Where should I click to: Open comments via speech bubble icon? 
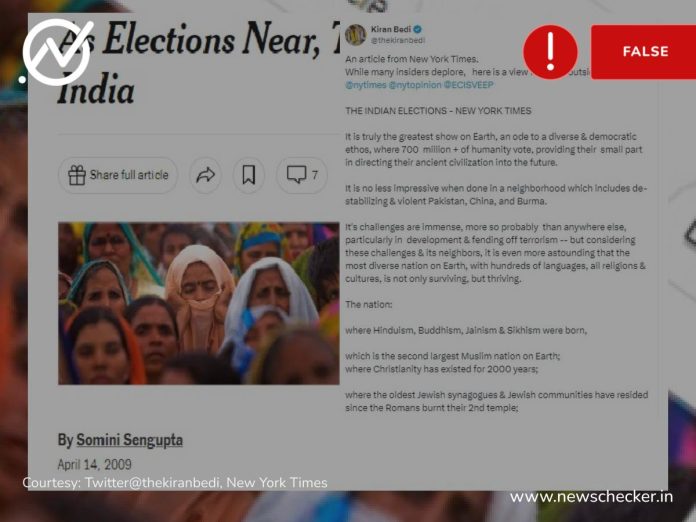coord(302,175)
